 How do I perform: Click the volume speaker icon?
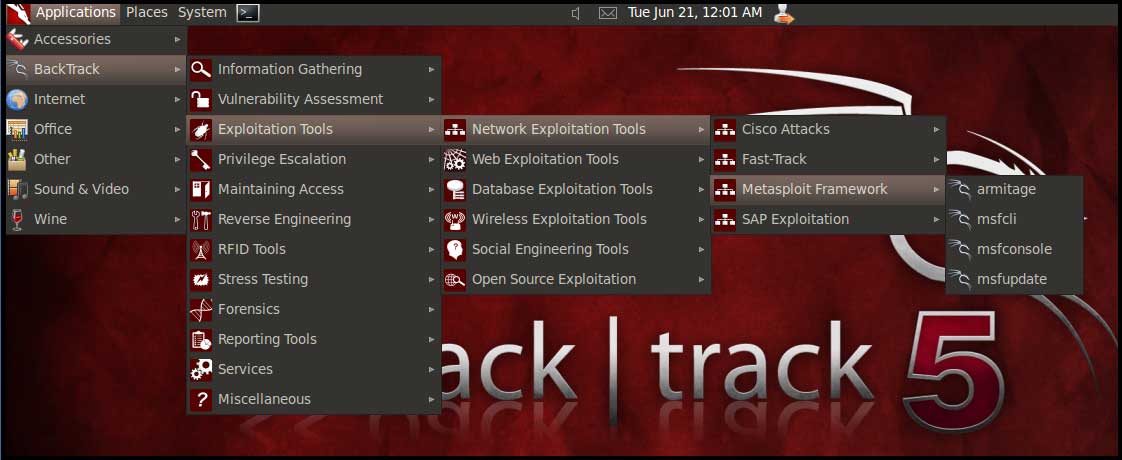tap(576, 13)
